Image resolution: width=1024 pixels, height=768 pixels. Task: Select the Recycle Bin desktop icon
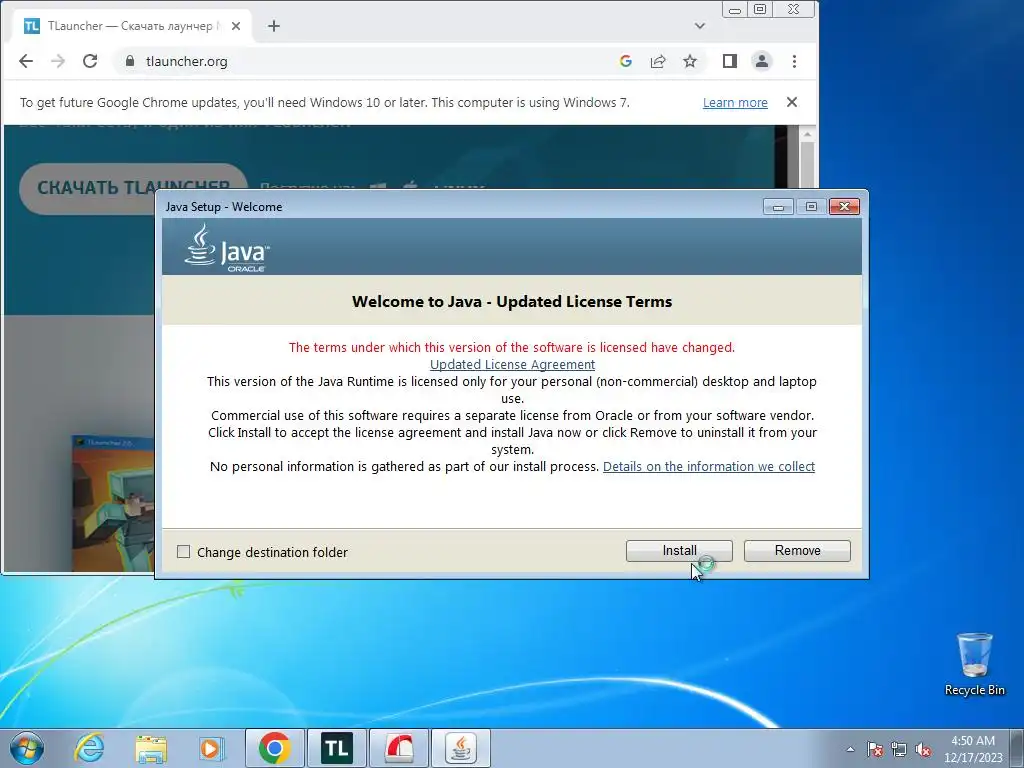pos(974,664)
